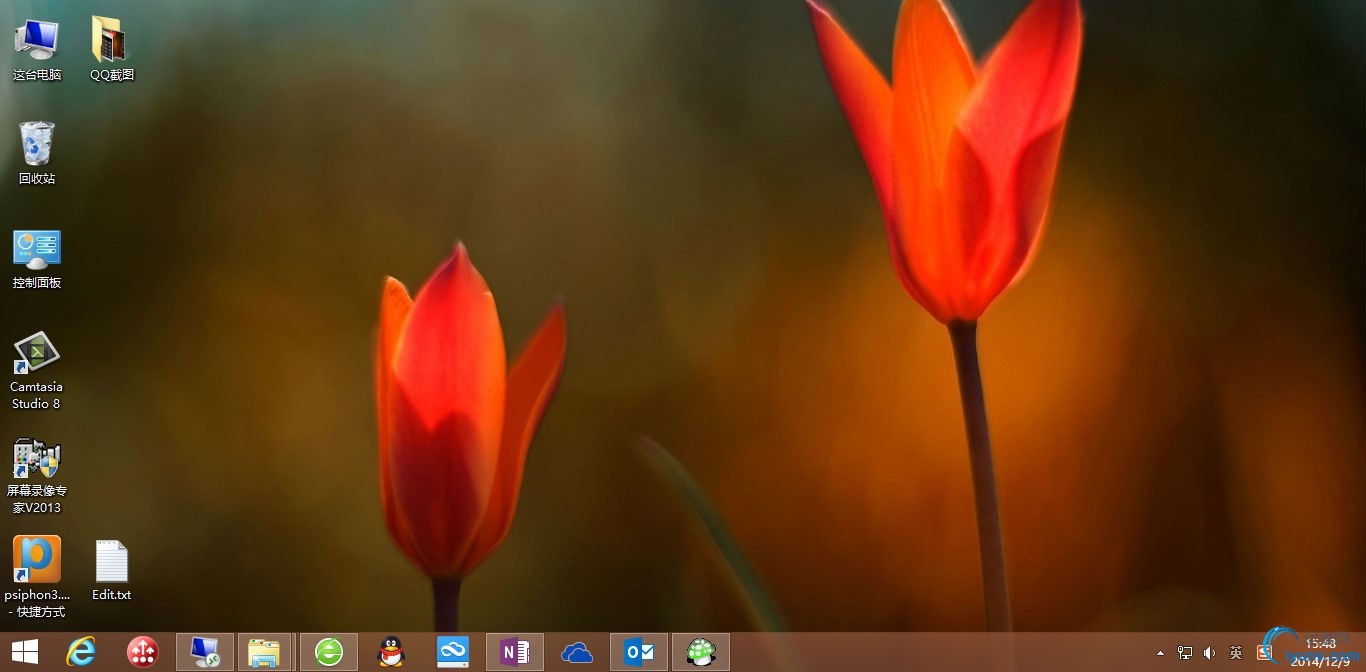Show hidden tray icons arrow
Screen dimensions: 1366x672
(x=1160, y=653)
